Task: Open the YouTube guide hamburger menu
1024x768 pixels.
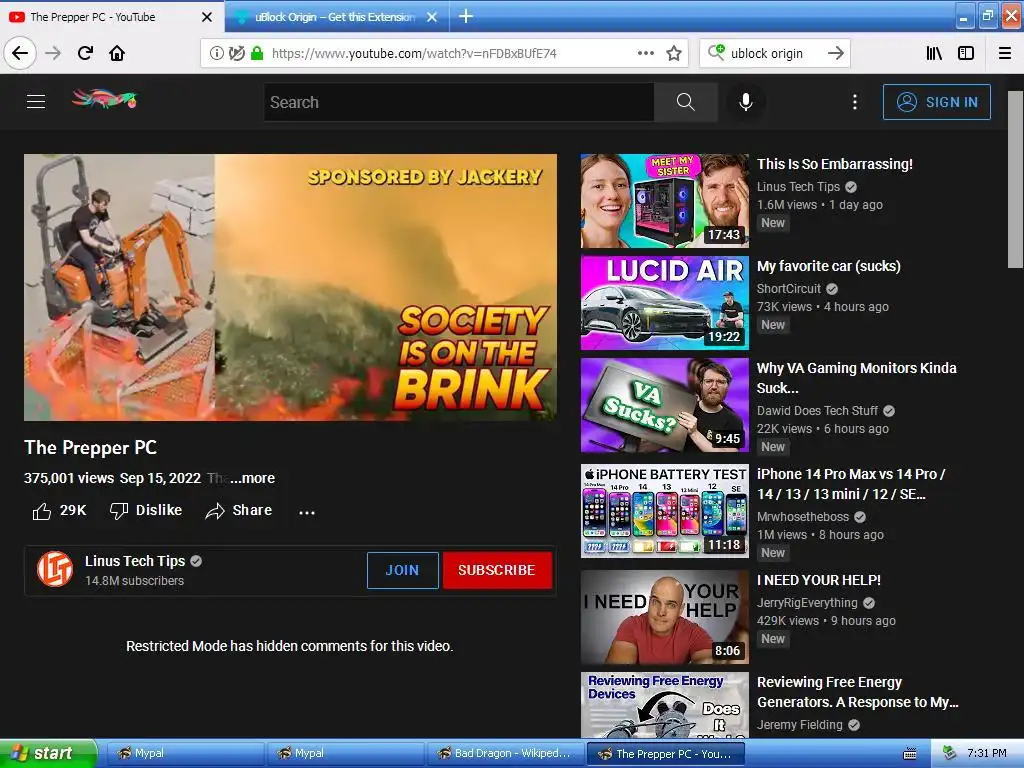Action: 36,102
